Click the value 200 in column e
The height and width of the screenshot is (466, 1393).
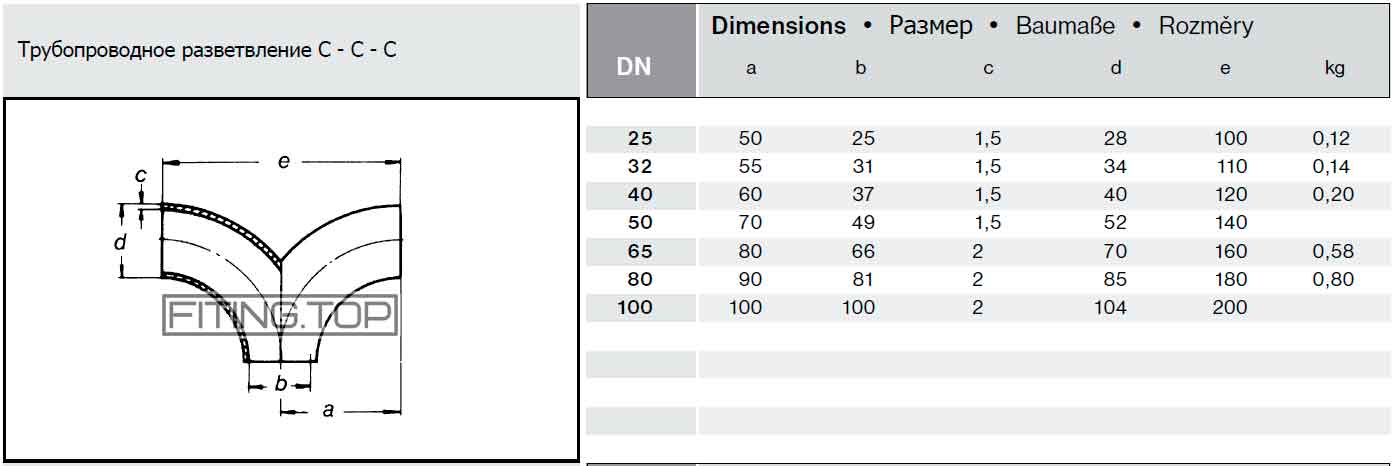(1229, 307)
